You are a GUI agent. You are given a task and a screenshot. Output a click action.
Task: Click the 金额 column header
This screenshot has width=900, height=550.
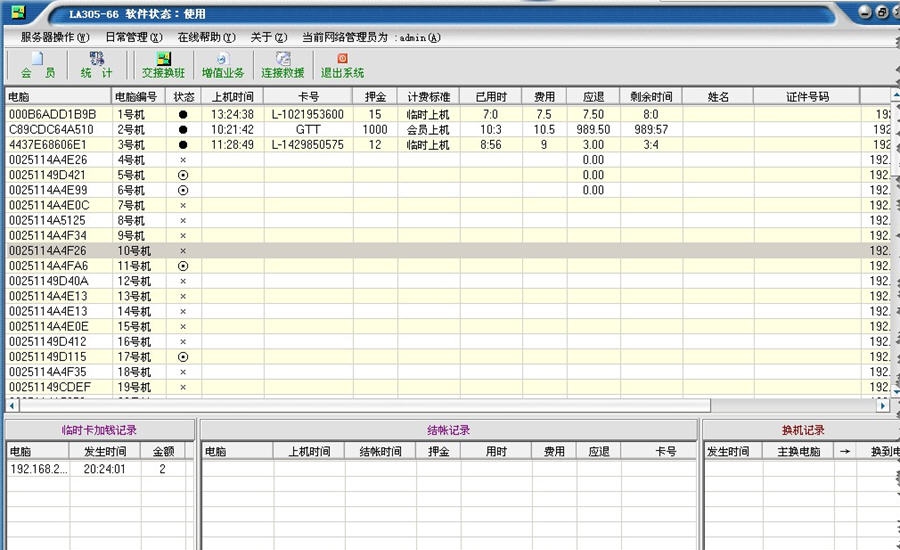[163, 452]
